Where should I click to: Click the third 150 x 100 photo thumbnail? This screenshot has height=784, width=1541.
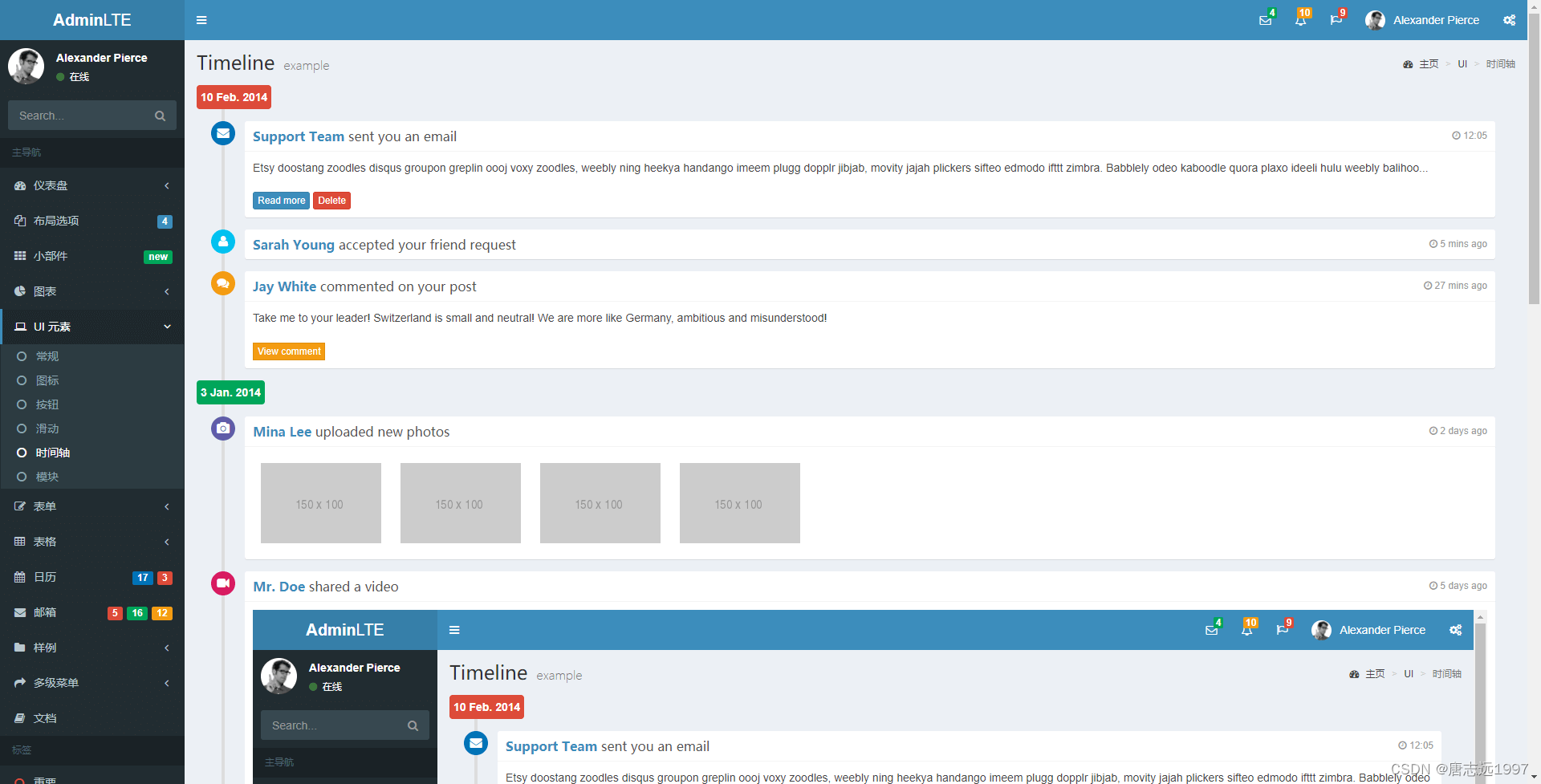pyautogui.click(x=600, y=503)
